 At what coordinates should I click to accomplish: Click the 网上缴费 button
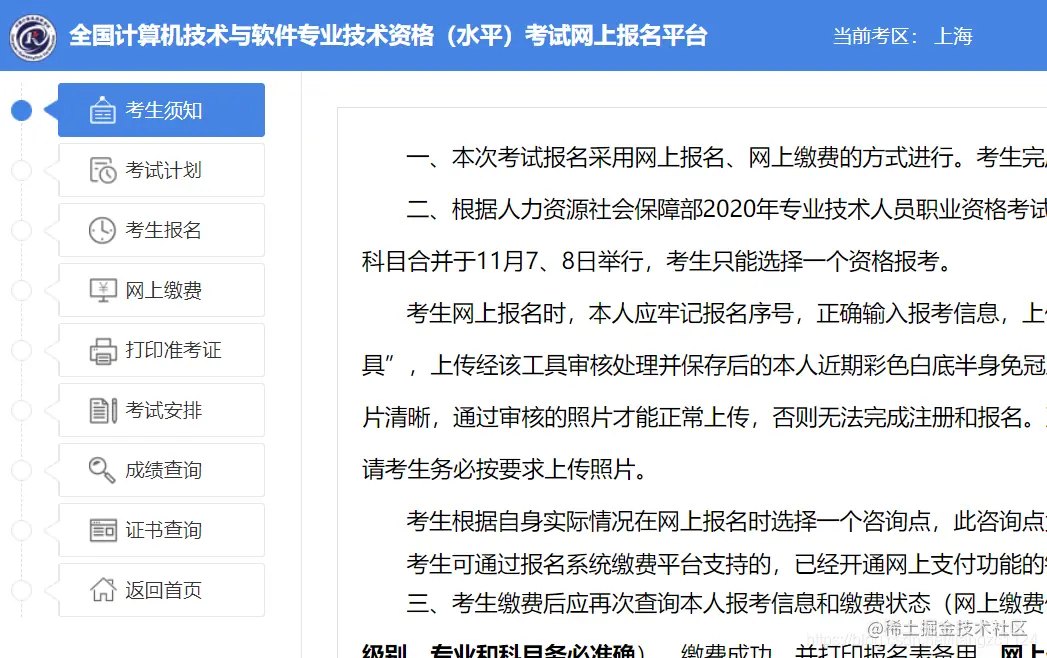click(x=160, y=290)
